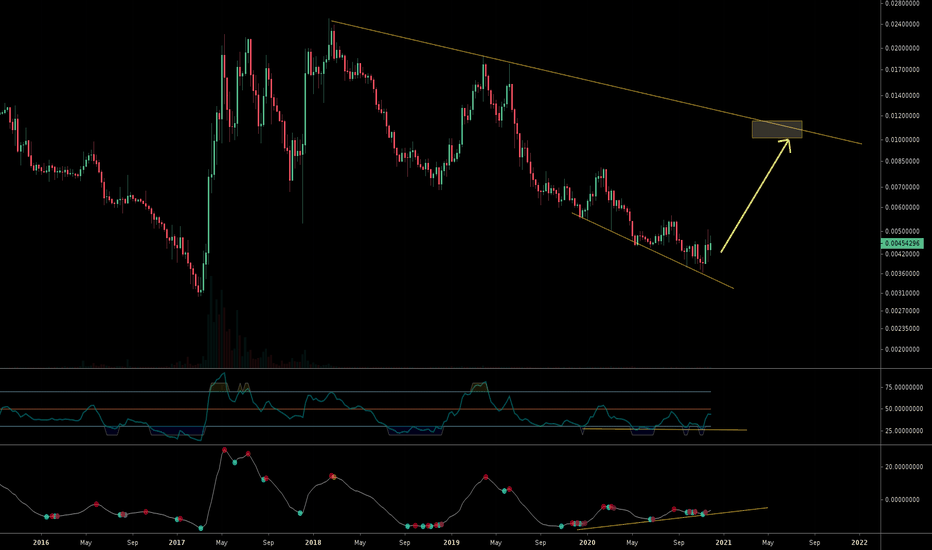
Task: Click the 0.01000000 price axis label
Action: [x=902, y=140]
